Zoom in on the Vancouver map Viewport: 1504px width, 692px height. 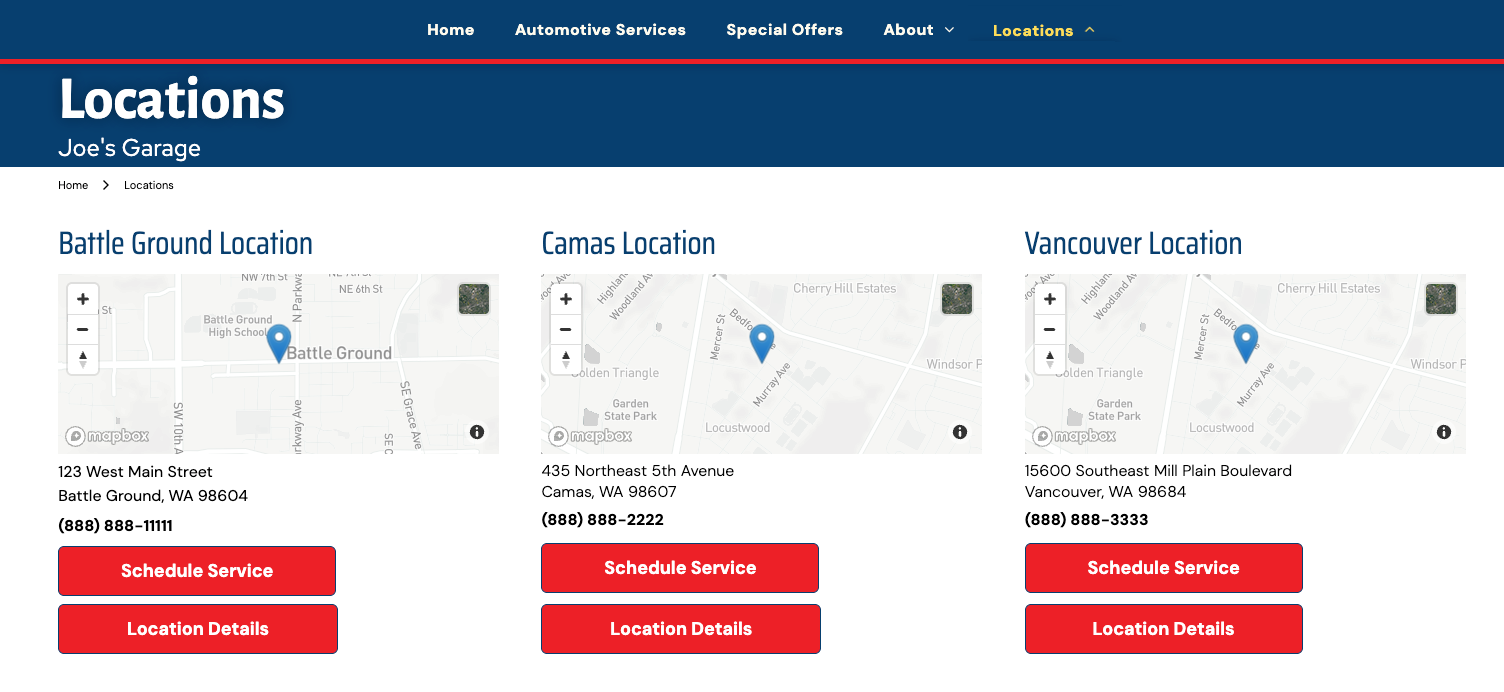pyautogui.click(x=1050, y=298)
